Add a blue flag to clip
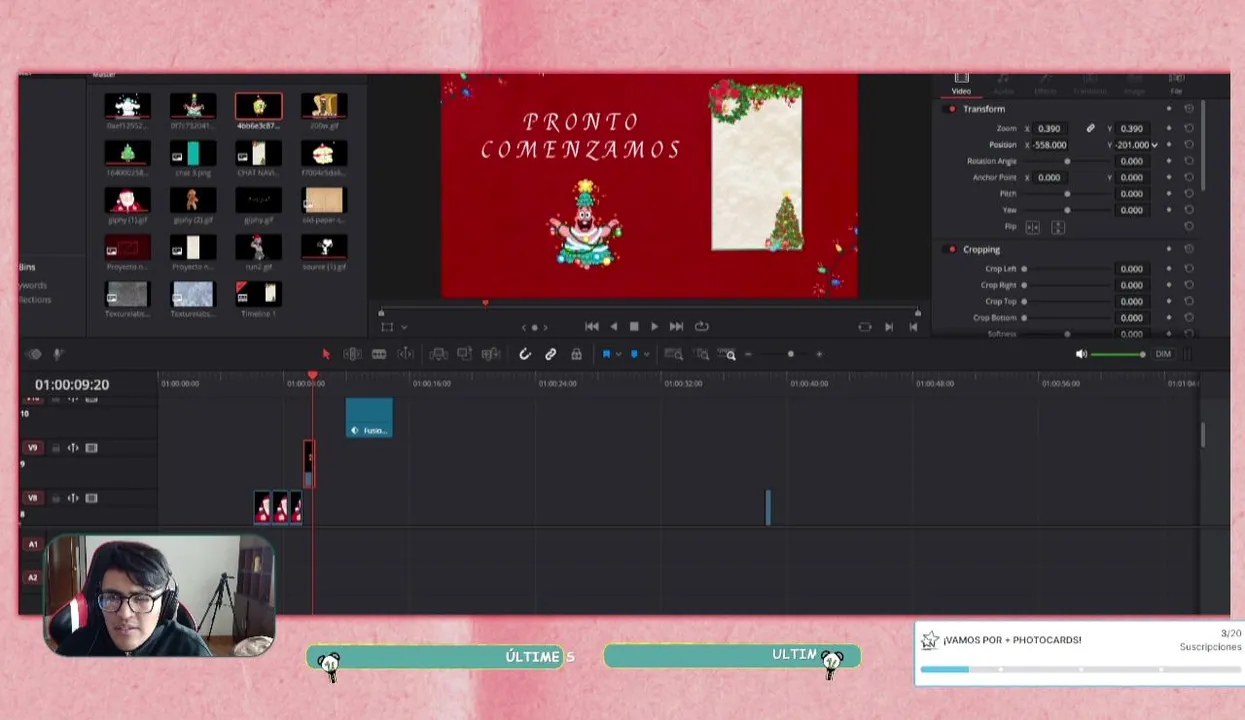The width and height of the screenshot is (1245, 720). 606,354
